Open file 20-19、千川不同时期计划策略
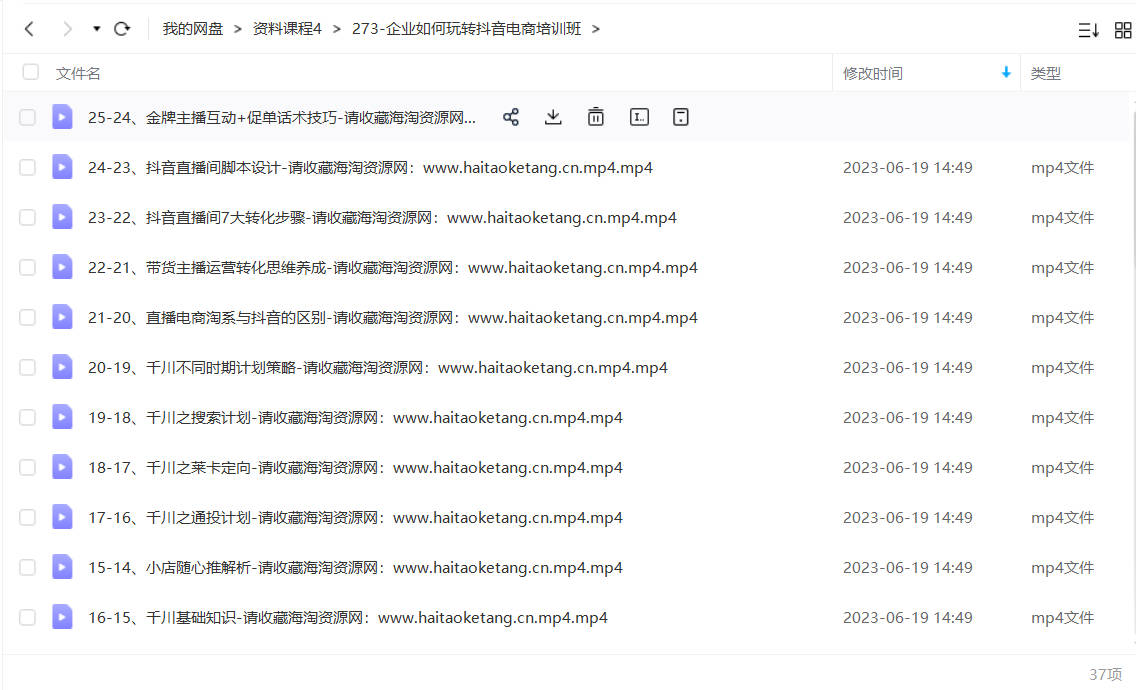 pos(377,367)
